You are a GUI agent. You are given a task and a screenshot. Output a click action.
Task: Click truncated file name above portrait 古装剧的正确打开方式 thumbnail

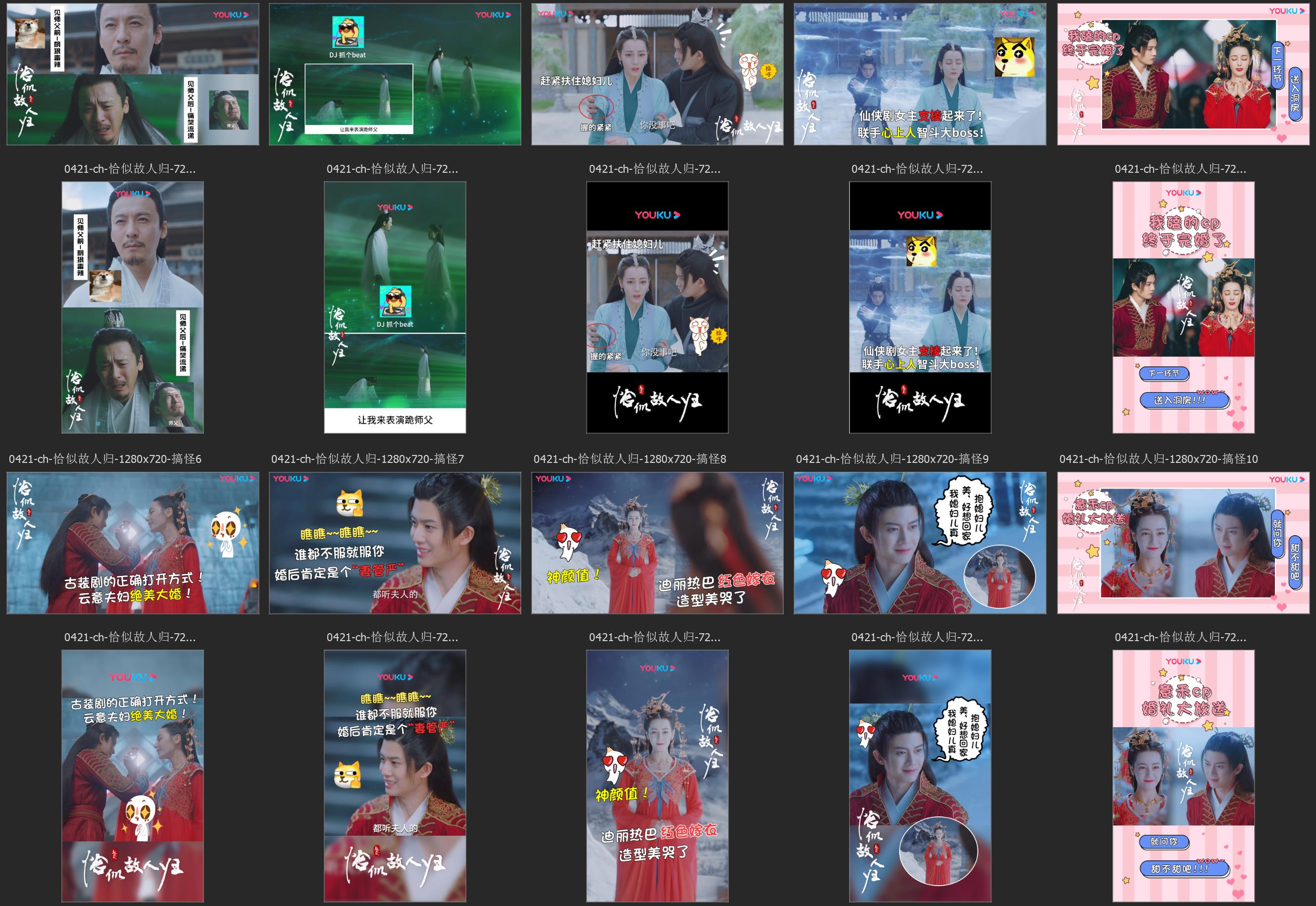coord(130,637)
